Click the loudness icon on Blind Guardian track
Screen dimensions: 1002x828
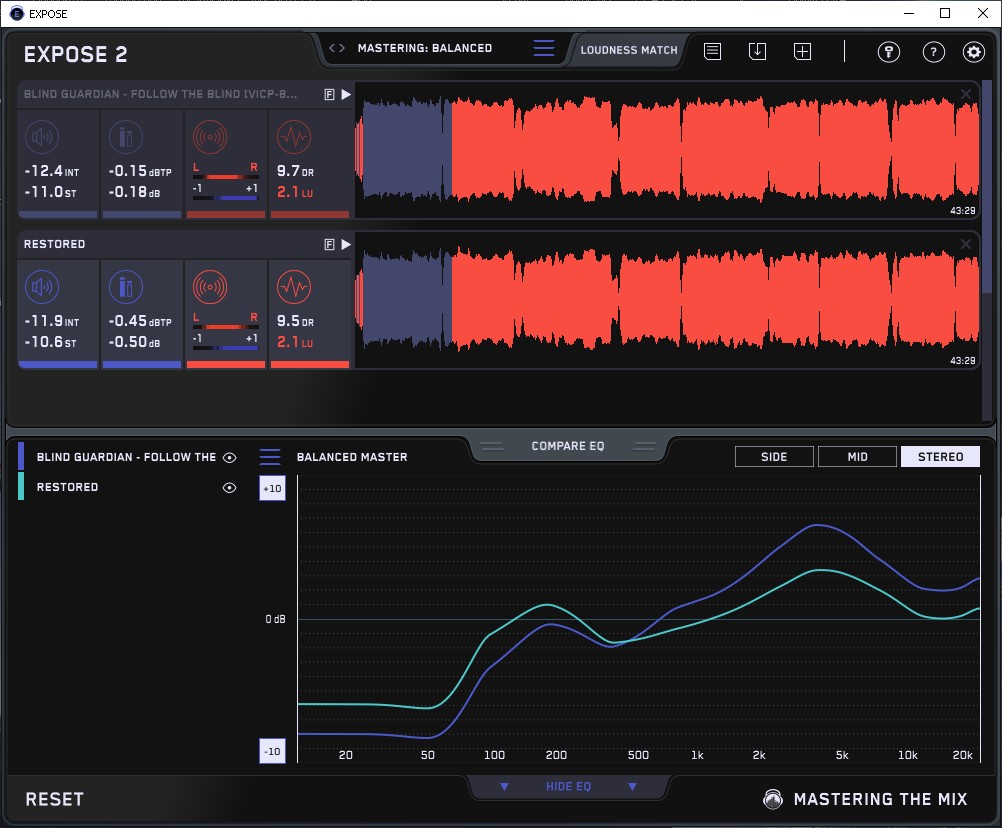click(42, 137)
